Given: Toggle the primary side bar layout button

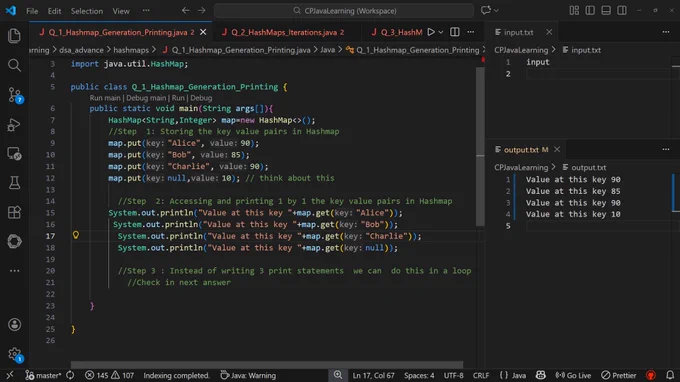Looking at the screenshot, I should pos(590,10).
